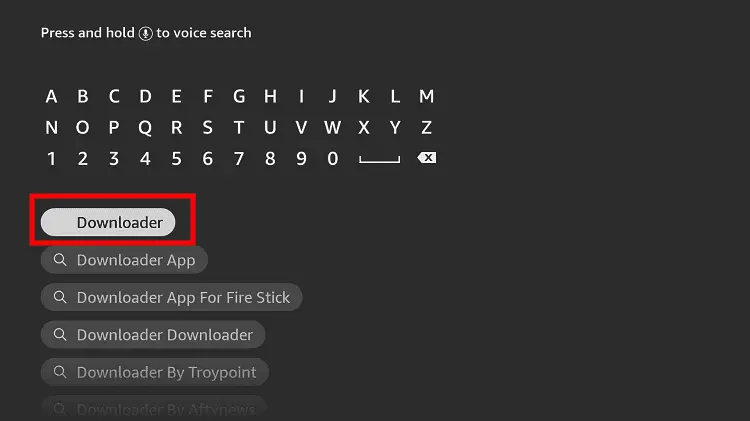Choose Downloader By Troypoint suggestion
Image resolution: width=750 pixels, height=421 pixels.
[x=155, y=372]
